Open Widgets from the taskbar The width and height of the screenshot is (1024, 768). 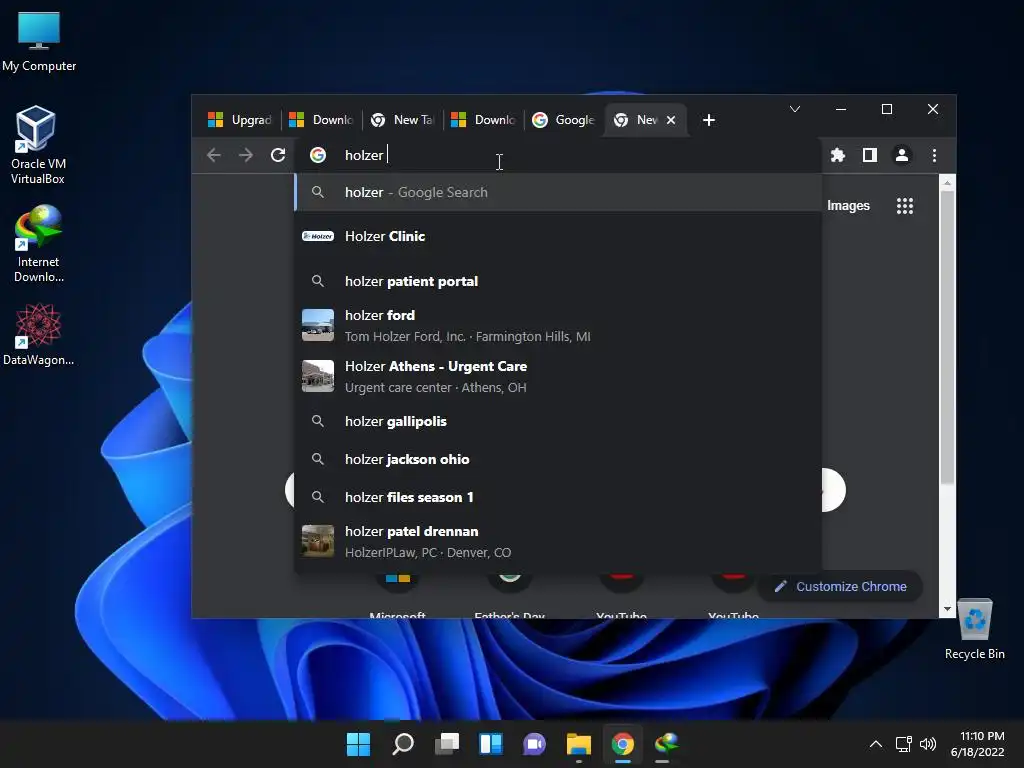point(490,744)
